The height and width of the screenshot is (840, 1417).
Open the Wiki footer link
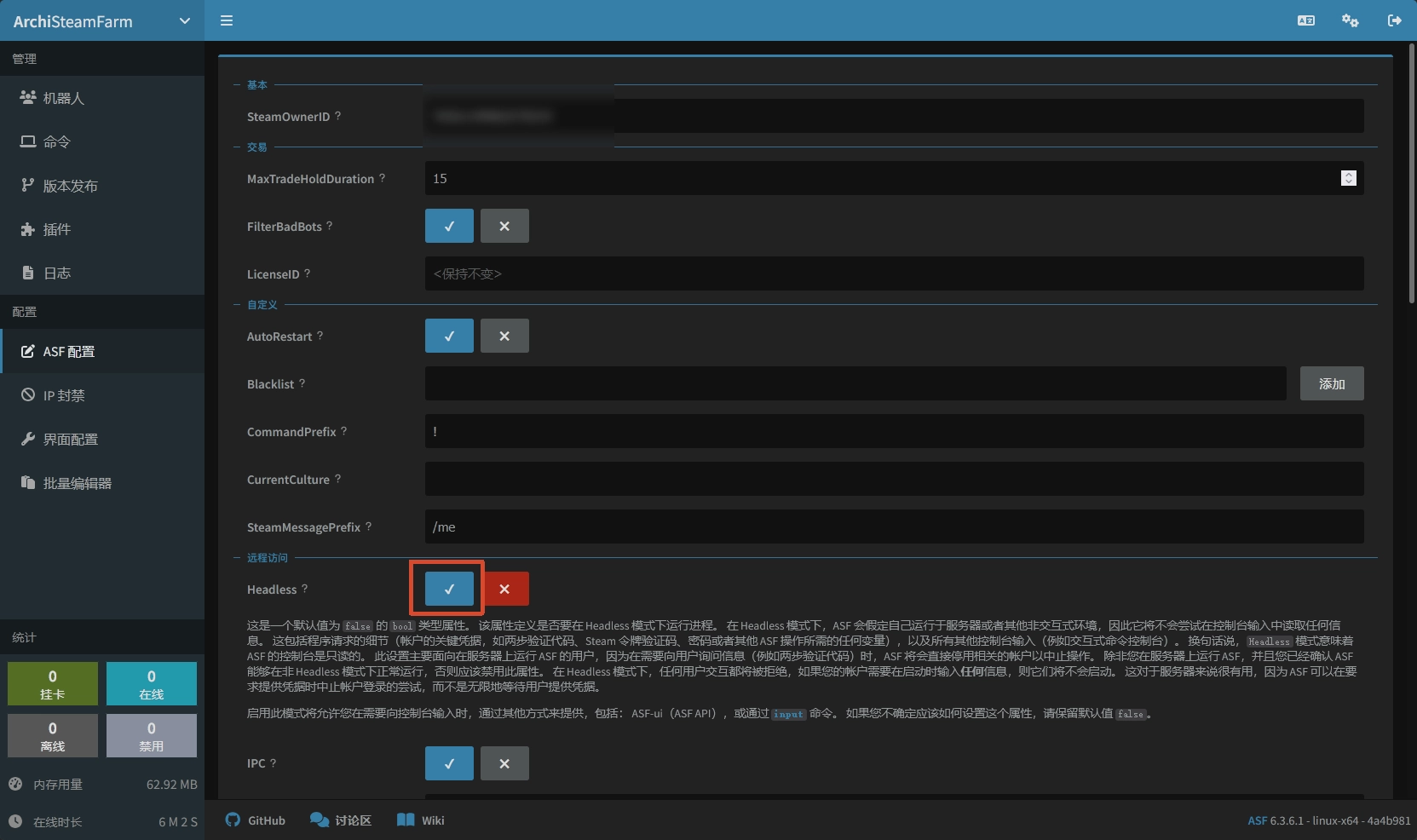421,820
